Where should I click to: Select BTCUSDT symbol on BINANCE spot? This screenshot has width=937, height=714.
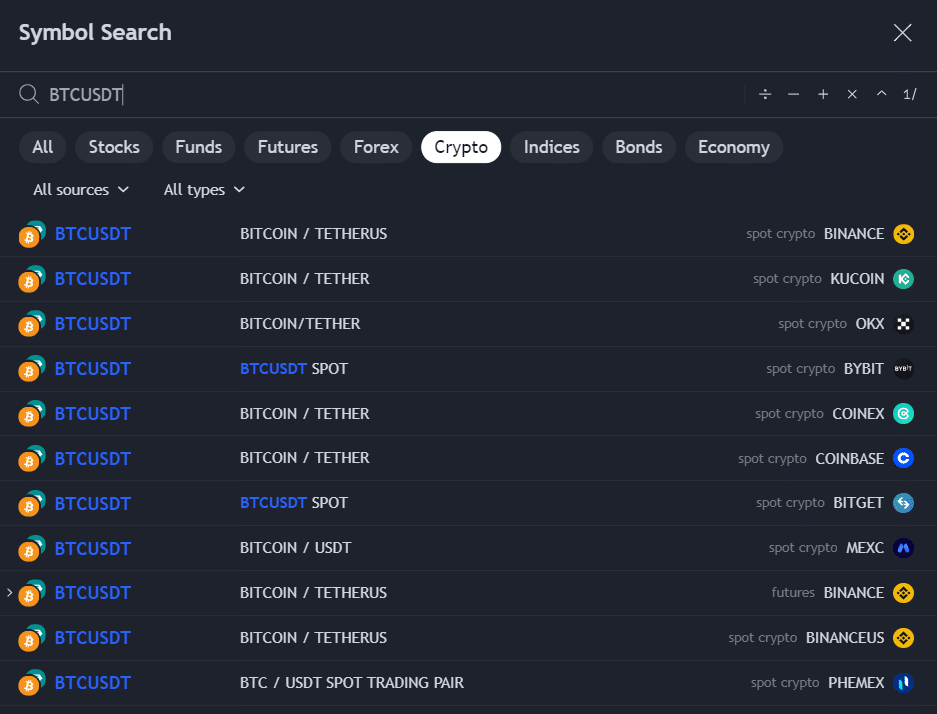coord(93,234)
